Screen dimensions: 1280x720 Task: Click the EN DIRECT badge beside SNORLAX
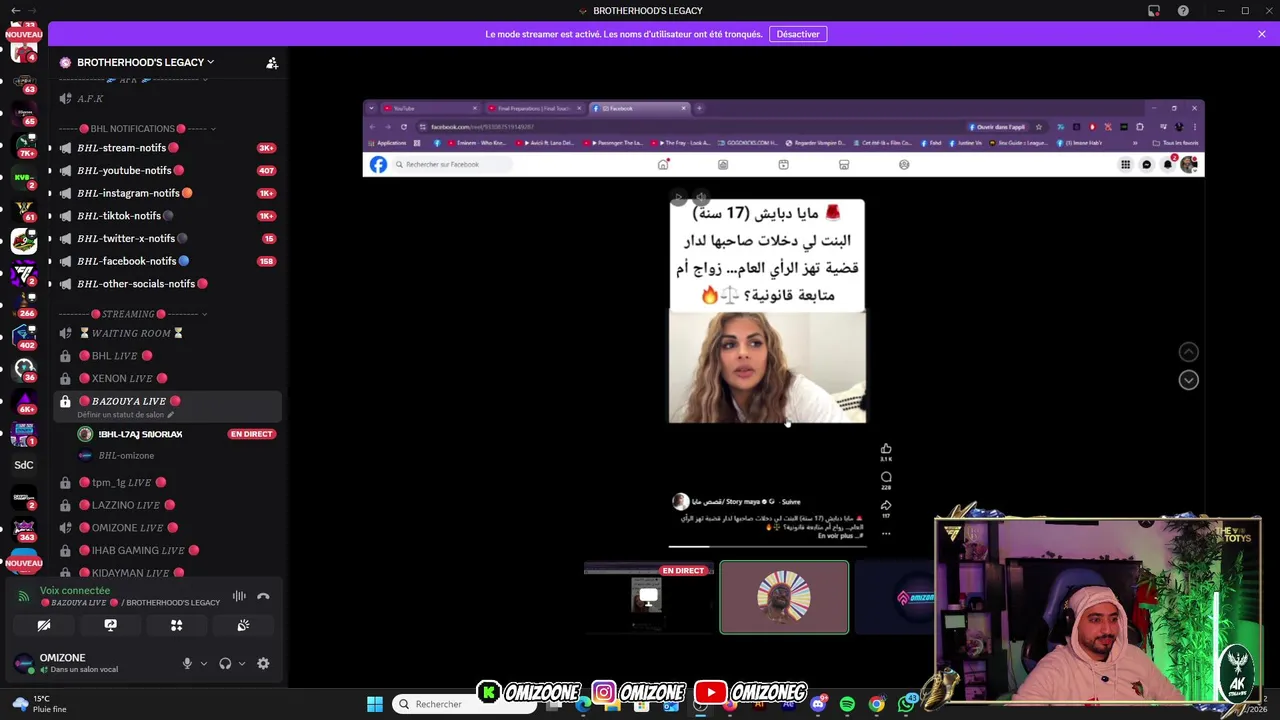tap(252, 434)
